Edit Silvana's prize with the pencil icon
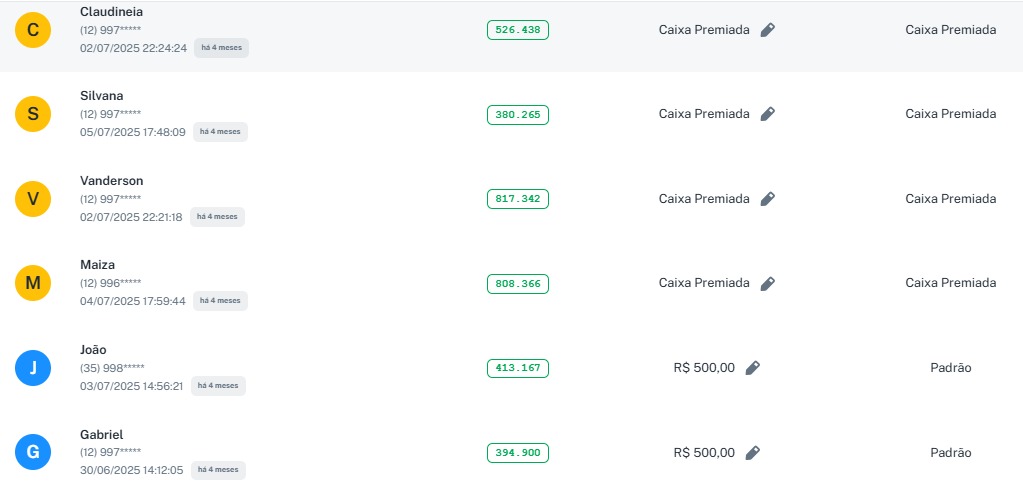The width and height of the screenshot is (1023, 499). coord(767,114)
